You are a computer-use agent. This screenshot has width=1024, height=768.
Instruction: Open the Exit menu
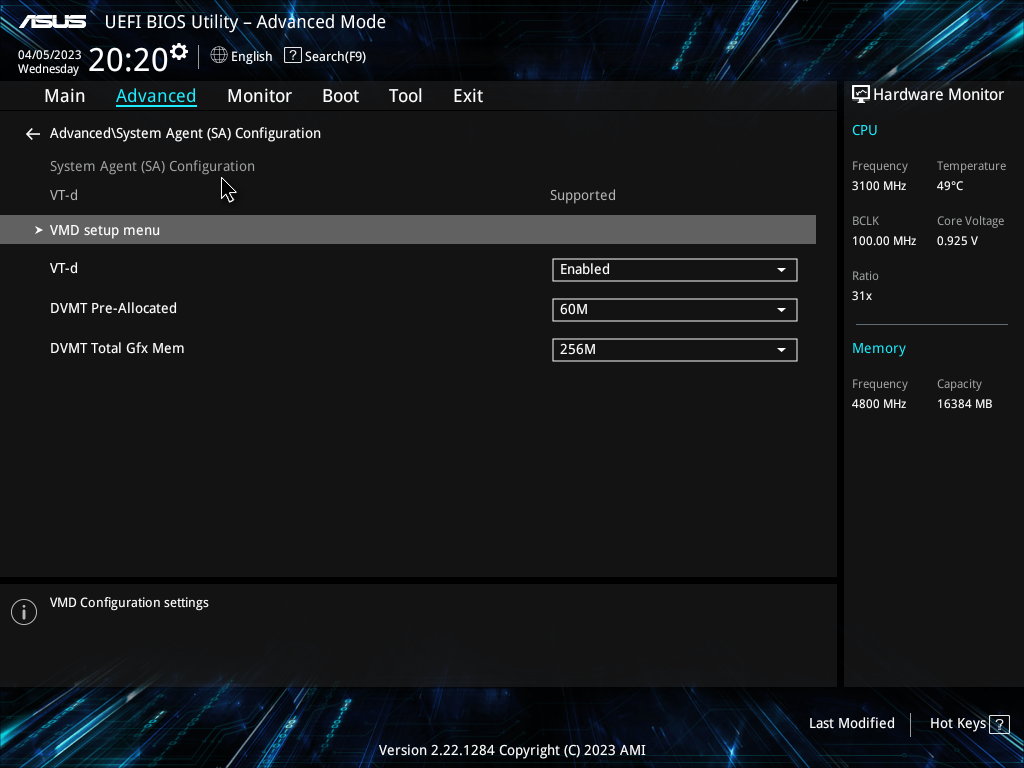click(467, 95)
